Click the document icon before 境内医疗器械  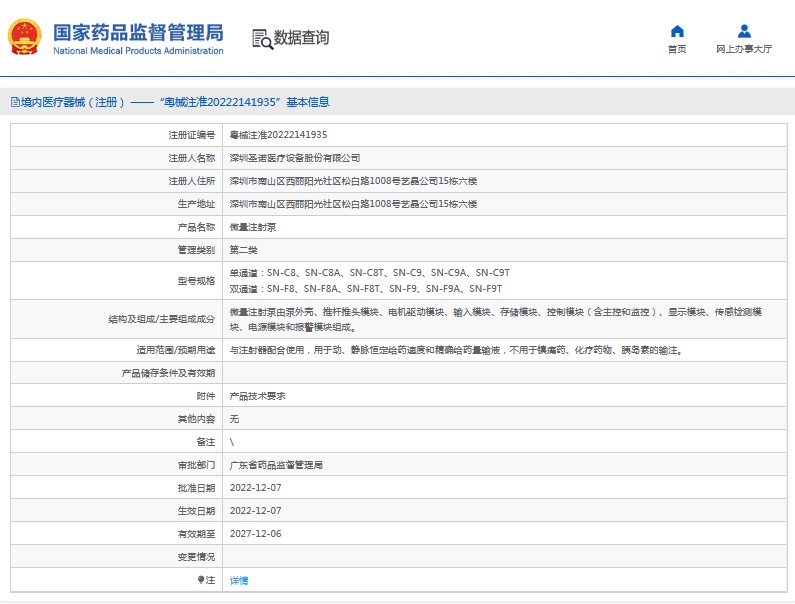pyautogui.click(x=14, y=102)
